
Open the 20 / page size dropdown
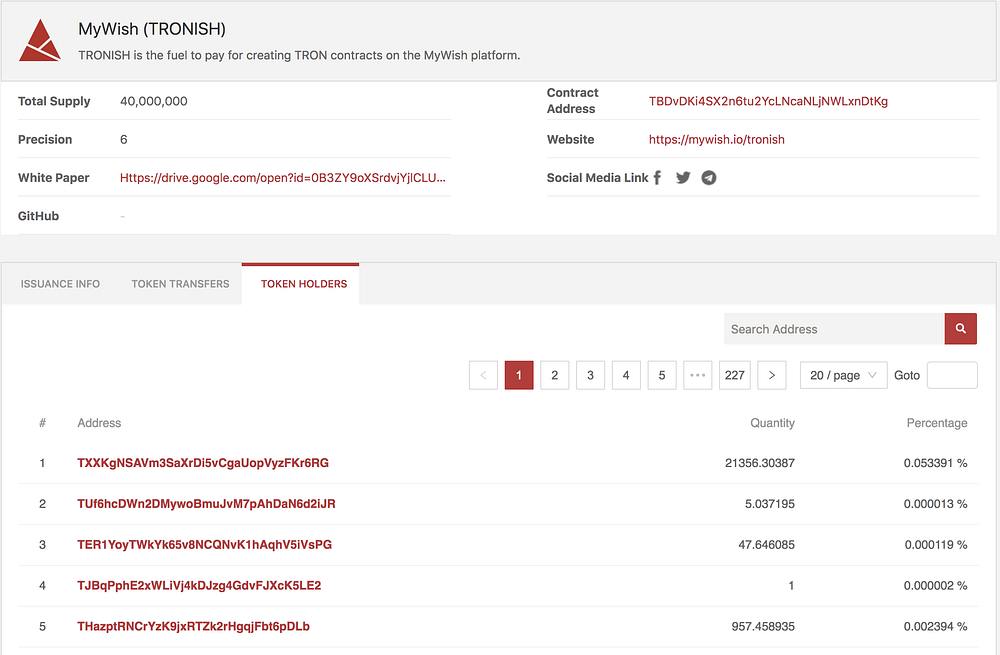click(843, 375)
